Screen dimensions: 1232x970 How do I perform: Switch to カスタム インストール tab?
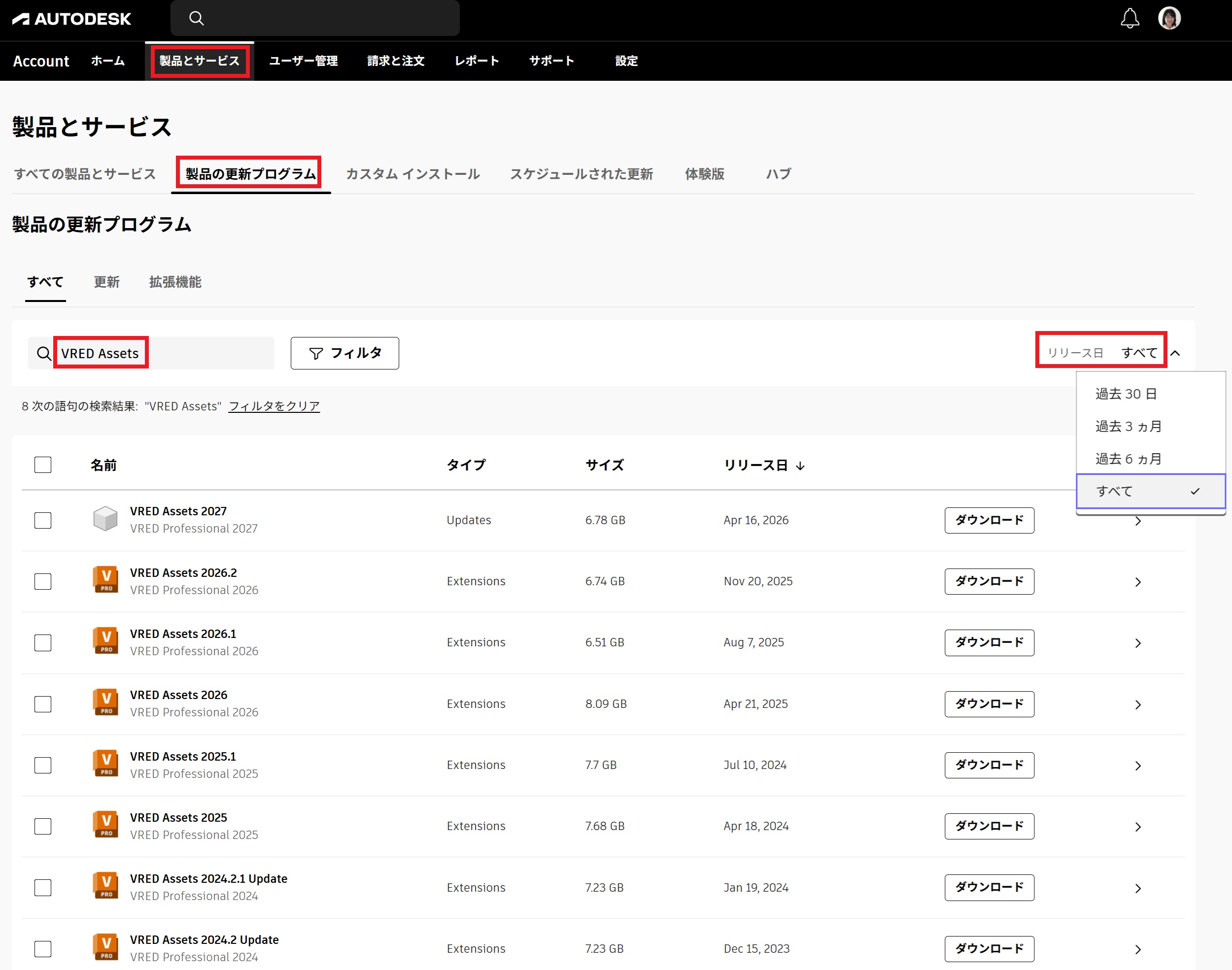pyautogui.click(x=413, y=174)
